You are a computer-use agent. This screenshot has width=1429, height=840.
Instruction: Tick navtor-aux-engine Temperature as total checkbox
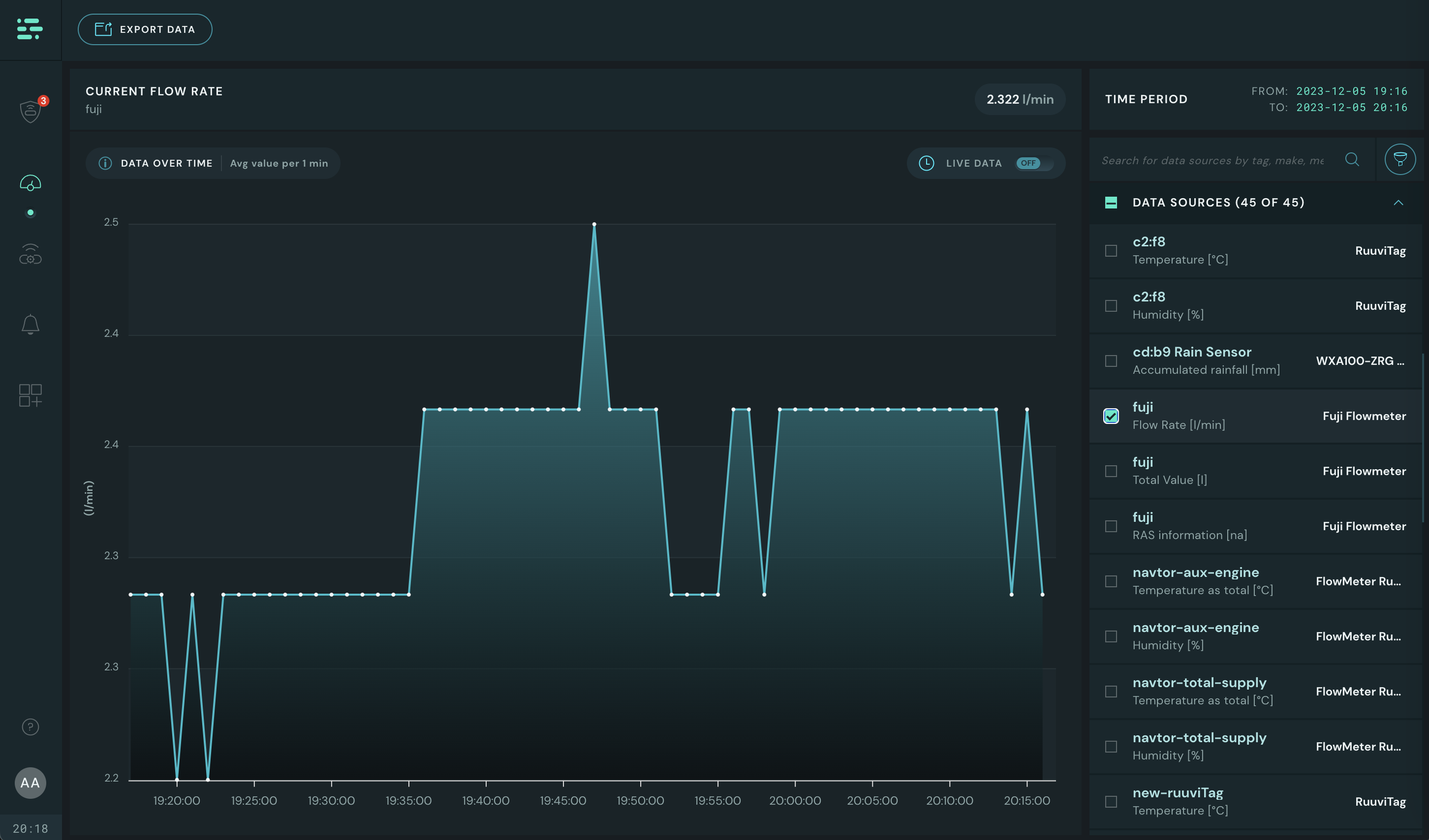(x=1111, y=582)
